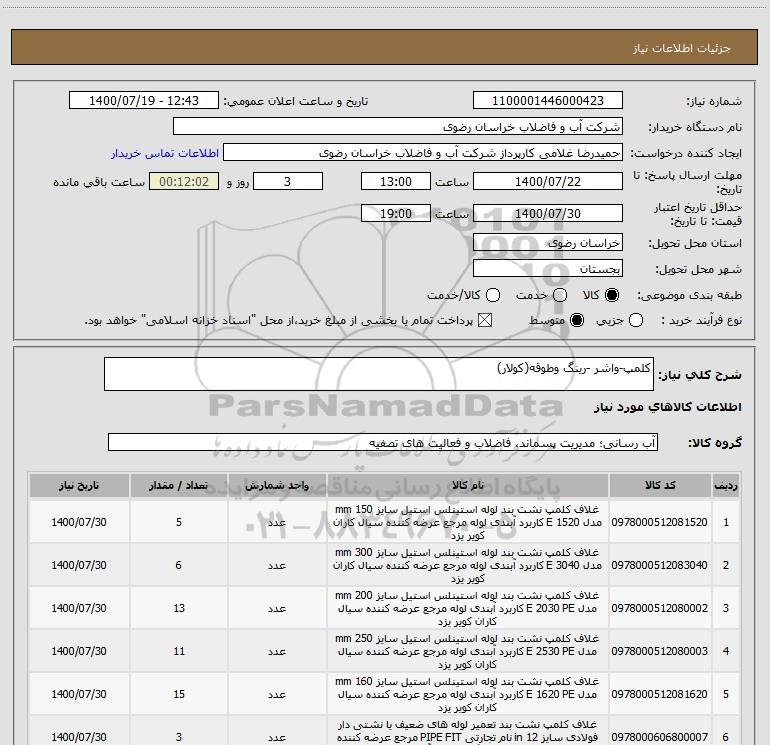The width and height of the screenshot is (770, 745).
Task: Click the remaining time counter 00:12:02
Action: [x=184, y=181]
